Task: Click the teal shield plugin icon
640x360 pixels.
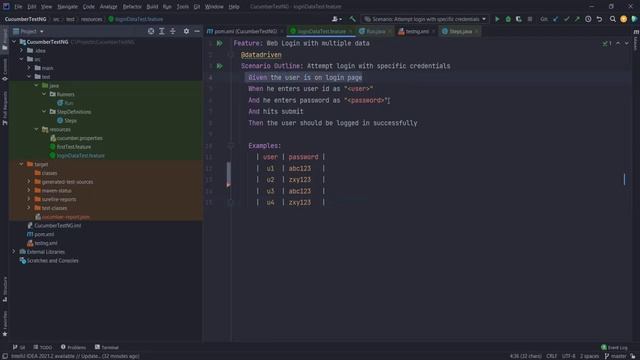Action: click(x=634, y=19)
